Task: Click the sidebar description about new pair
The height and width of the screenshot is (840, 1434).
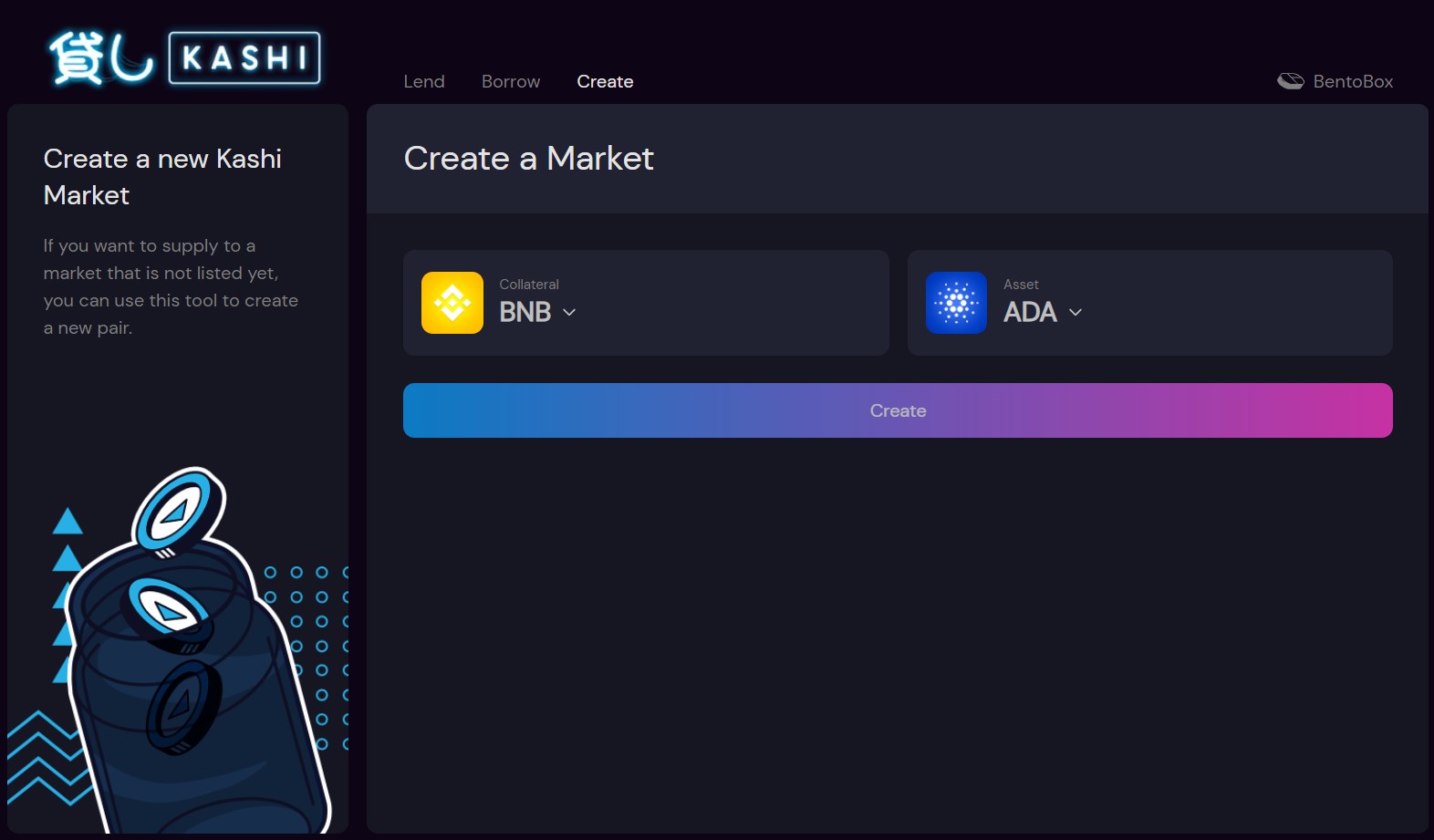Action: click(171, 286)
